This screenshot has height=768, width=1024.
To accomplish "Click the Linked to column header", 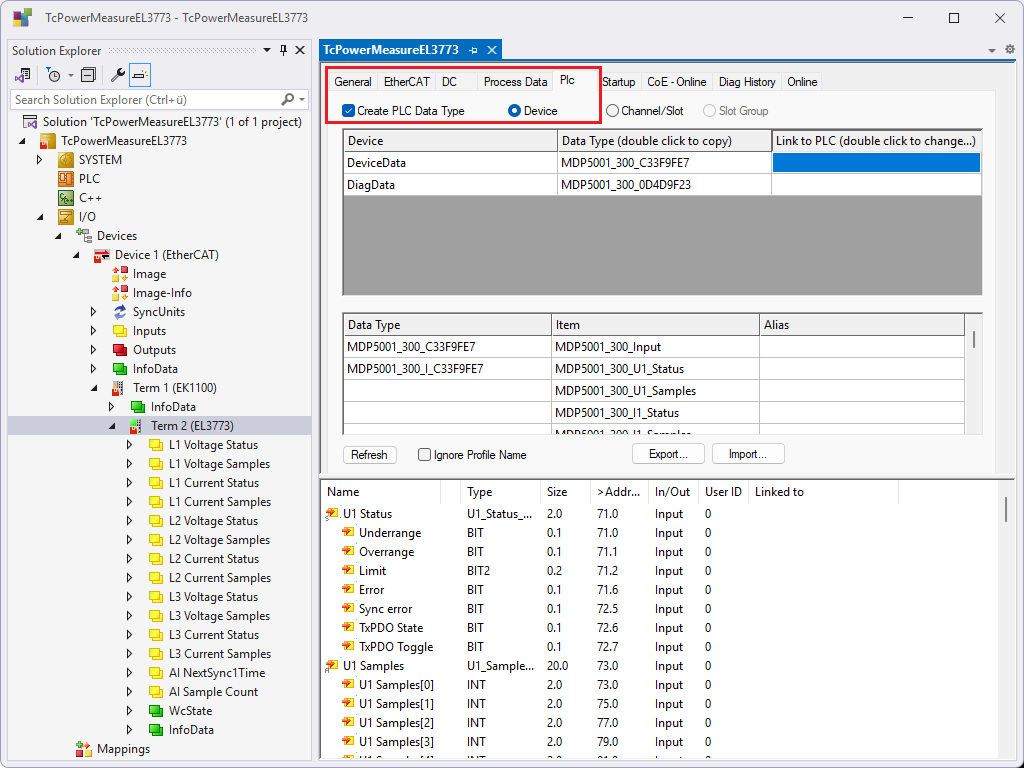I will (823, 492).
